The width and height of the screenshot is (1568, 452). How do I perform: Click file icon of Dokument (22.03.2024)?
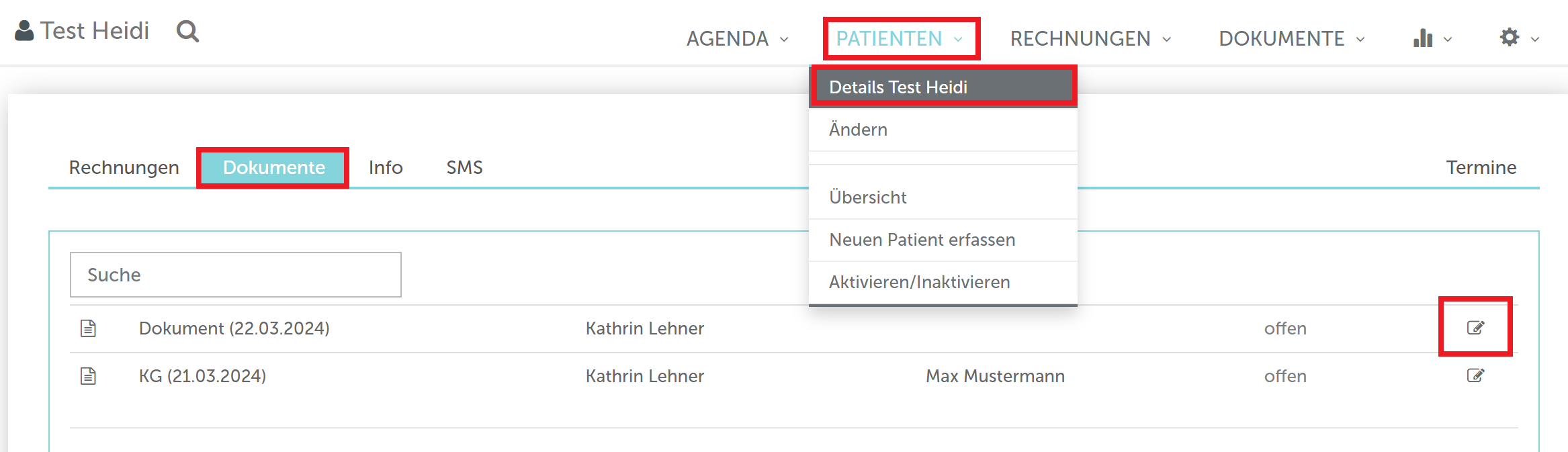[88, 328]
